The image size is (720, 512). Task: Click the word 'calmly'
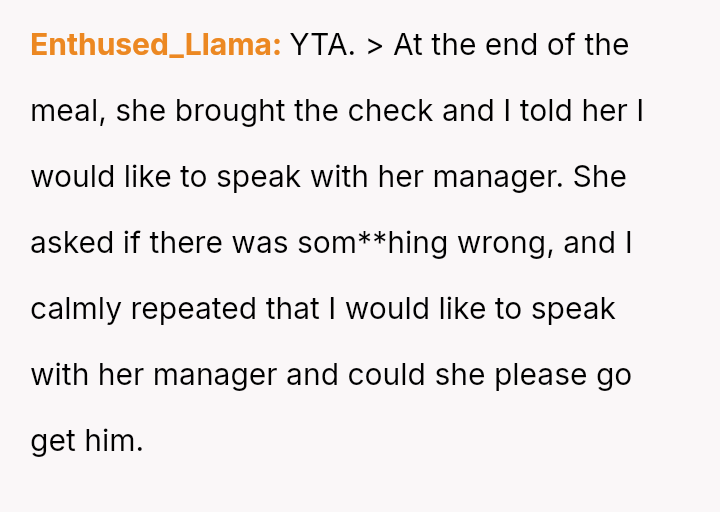76,309
